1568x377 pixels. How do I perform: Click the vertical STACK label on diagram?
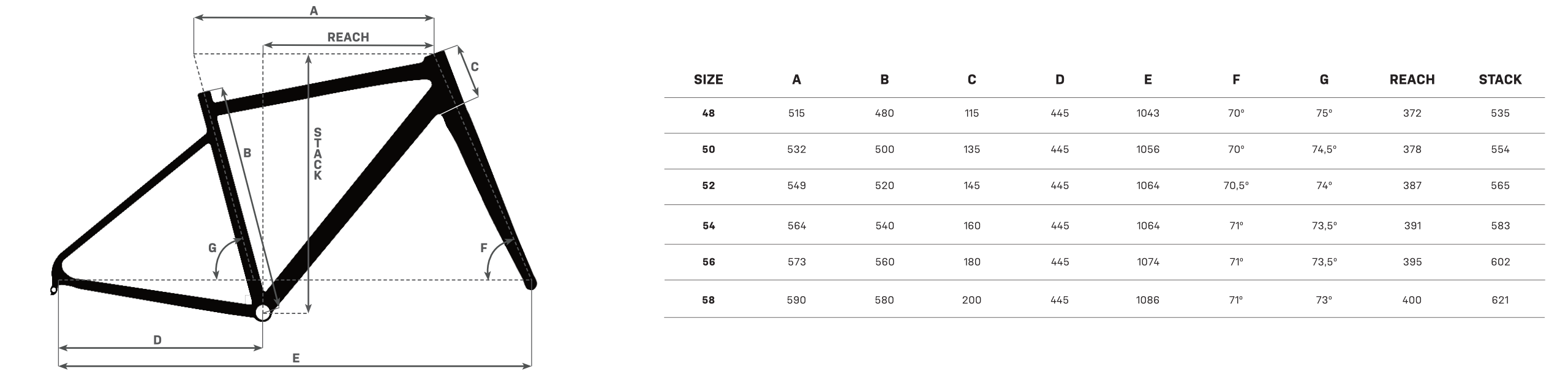317,154
